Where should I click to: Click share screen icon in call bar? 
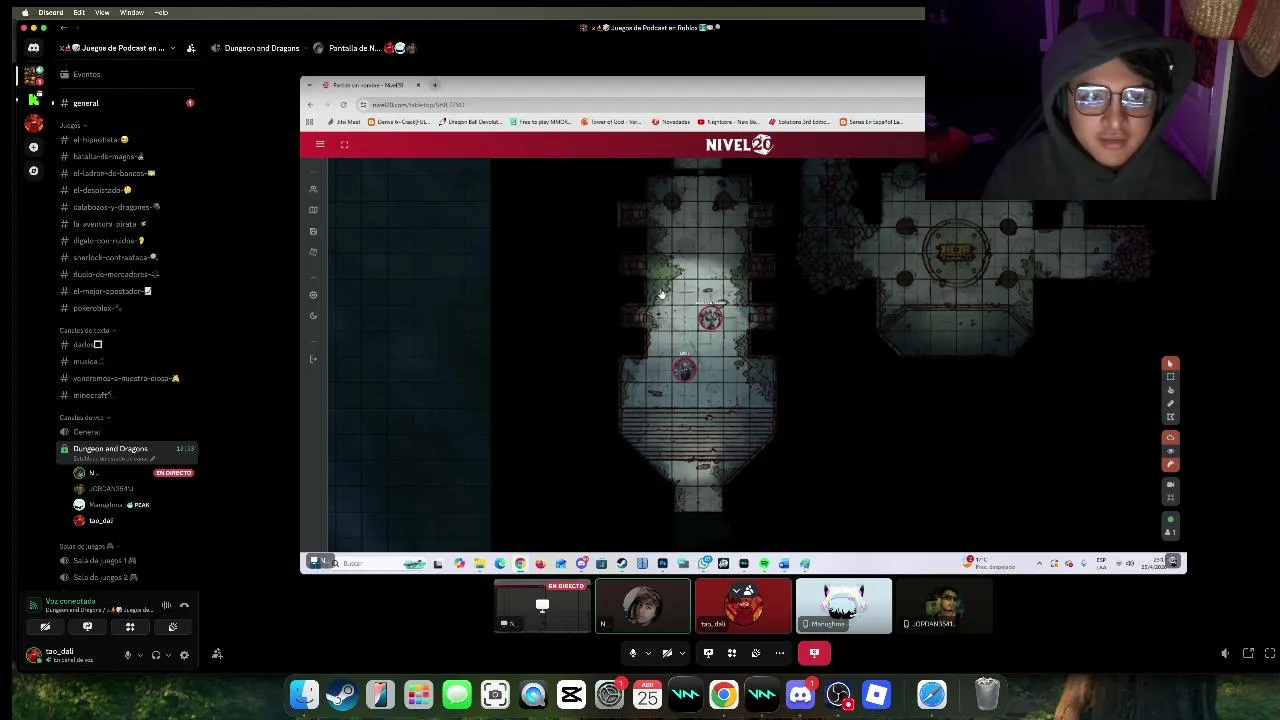pyautogui.click(x=708, y=653)
